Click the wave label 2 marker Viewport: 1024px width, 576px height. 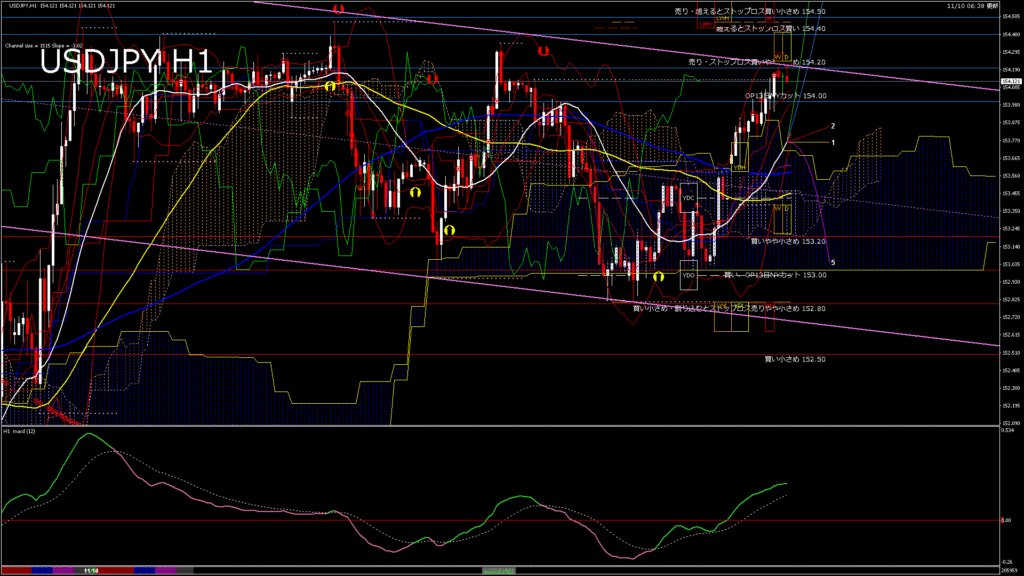click(x=832, y=126)
